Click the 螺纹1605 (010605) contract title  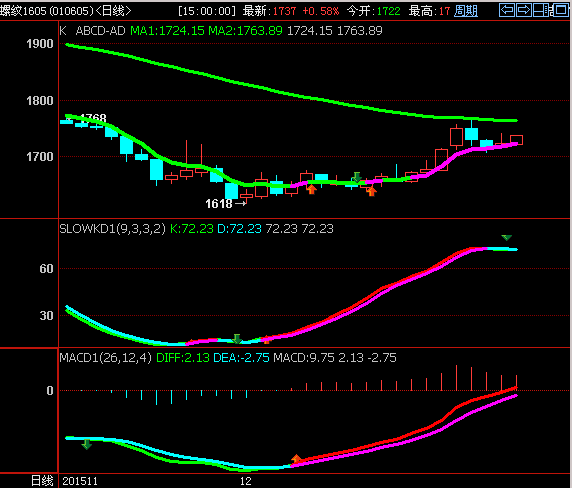pyautogui.click(x=47, y=11)
